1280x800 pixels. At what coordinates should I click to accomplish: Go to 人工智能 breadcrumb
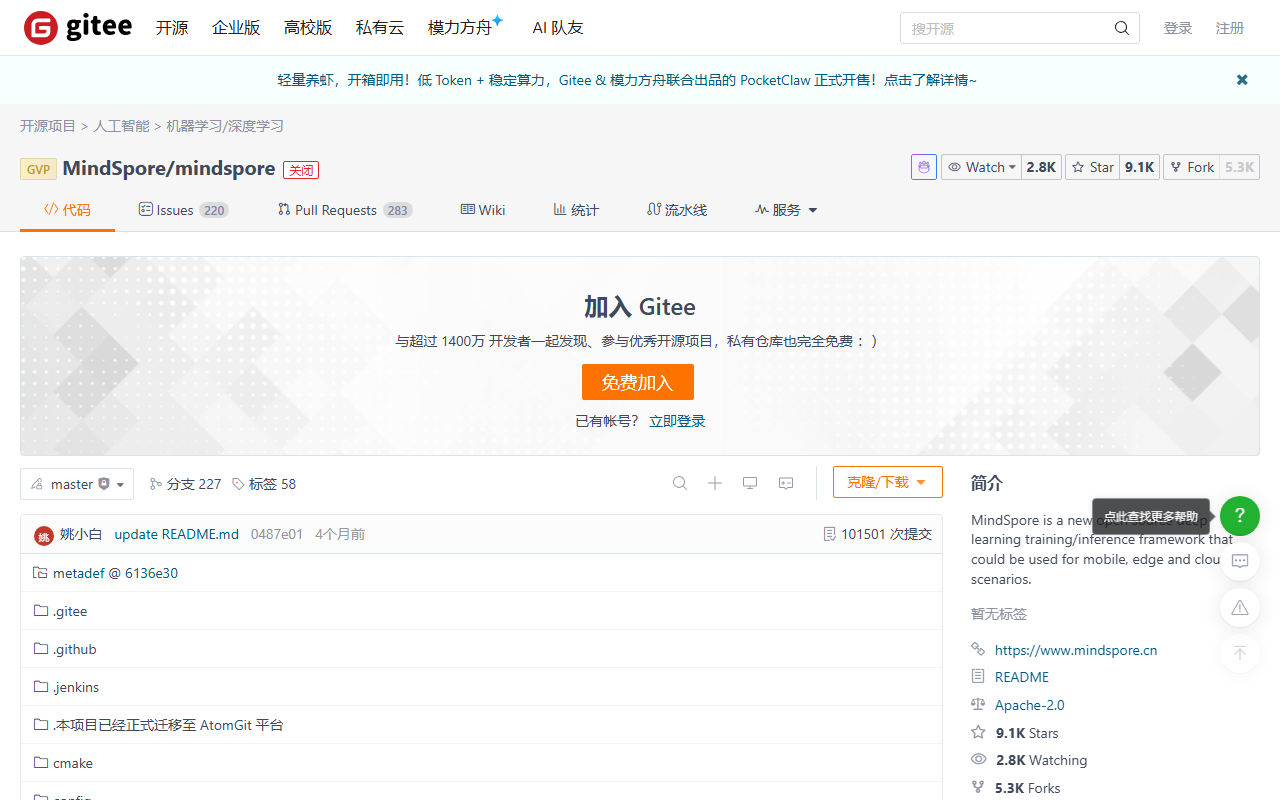click(121, 126)
